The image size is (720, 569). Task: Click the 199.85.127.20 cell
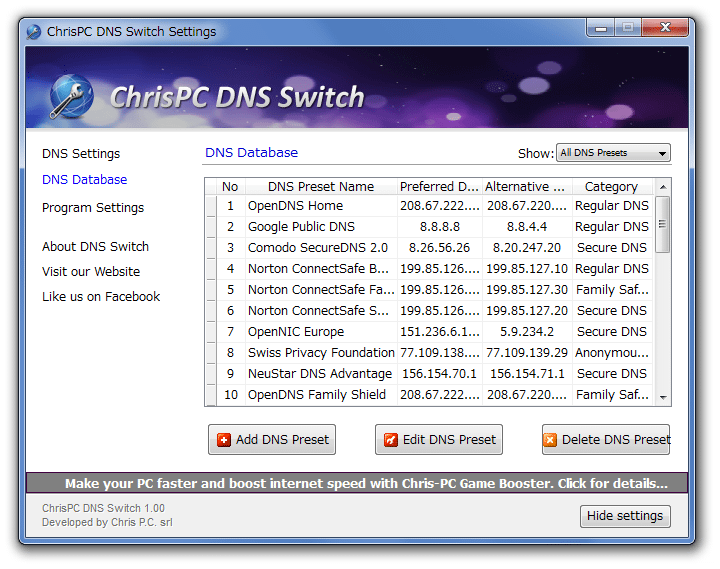click(527, 311)
